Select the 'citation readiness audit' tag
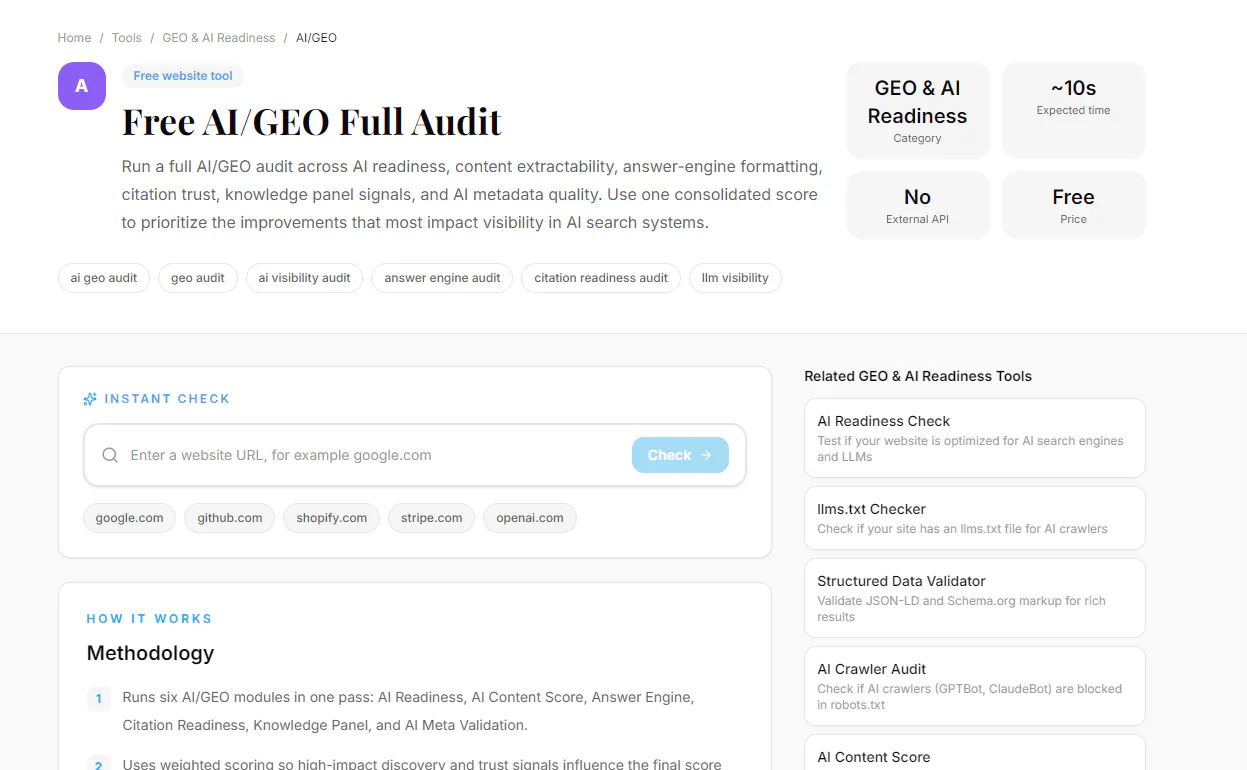This screenshot has width=1247, height=770. pyautogui.click(x=601, y=278)
